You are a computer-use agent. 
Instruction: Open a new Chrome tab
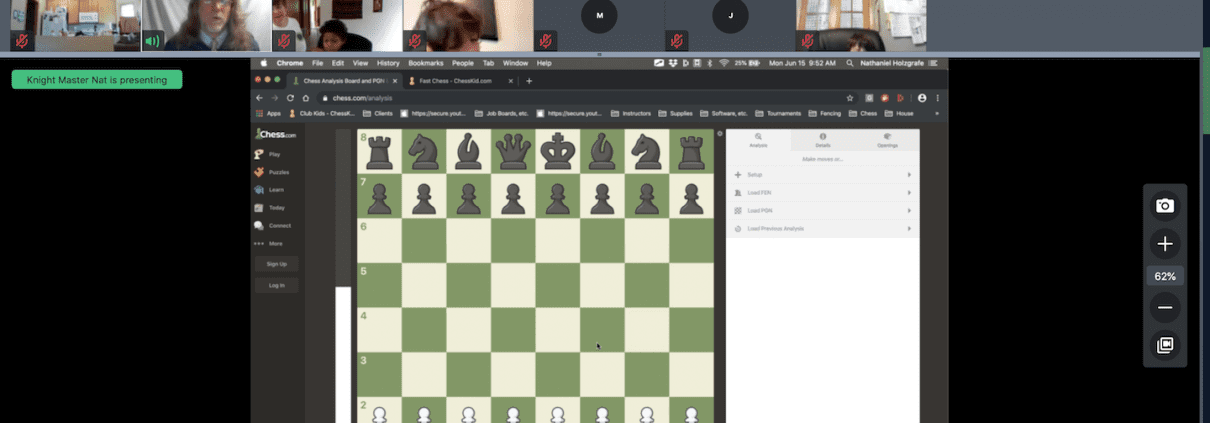tap(529, 81)
